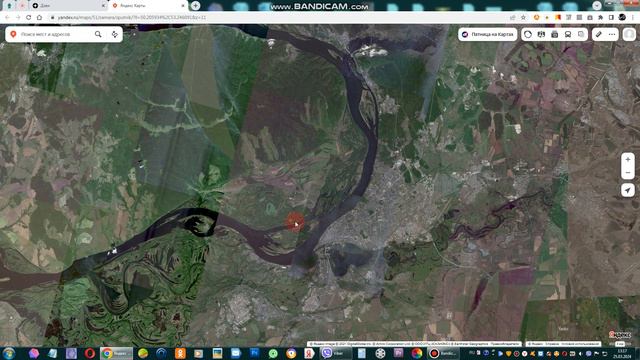Viewport: 640px width, 360px height.
Task: Launch Opera from the taskbar
Action: [x=90, y=353]
